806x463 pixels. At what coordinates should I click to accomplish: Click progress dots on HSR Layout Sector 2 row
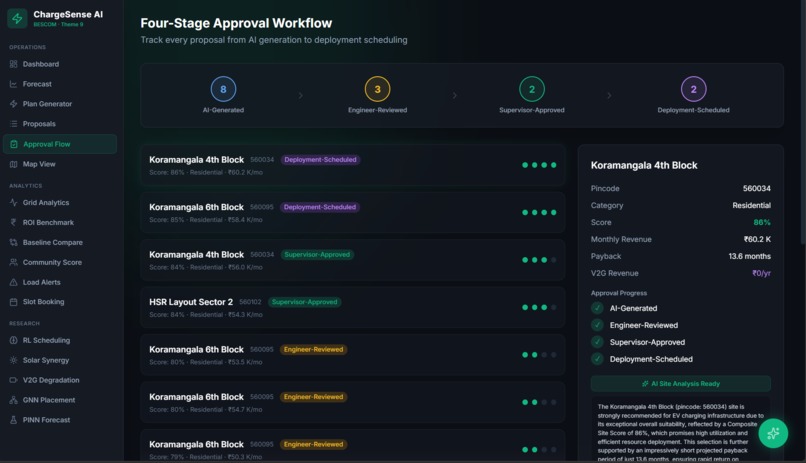[539, 307]
